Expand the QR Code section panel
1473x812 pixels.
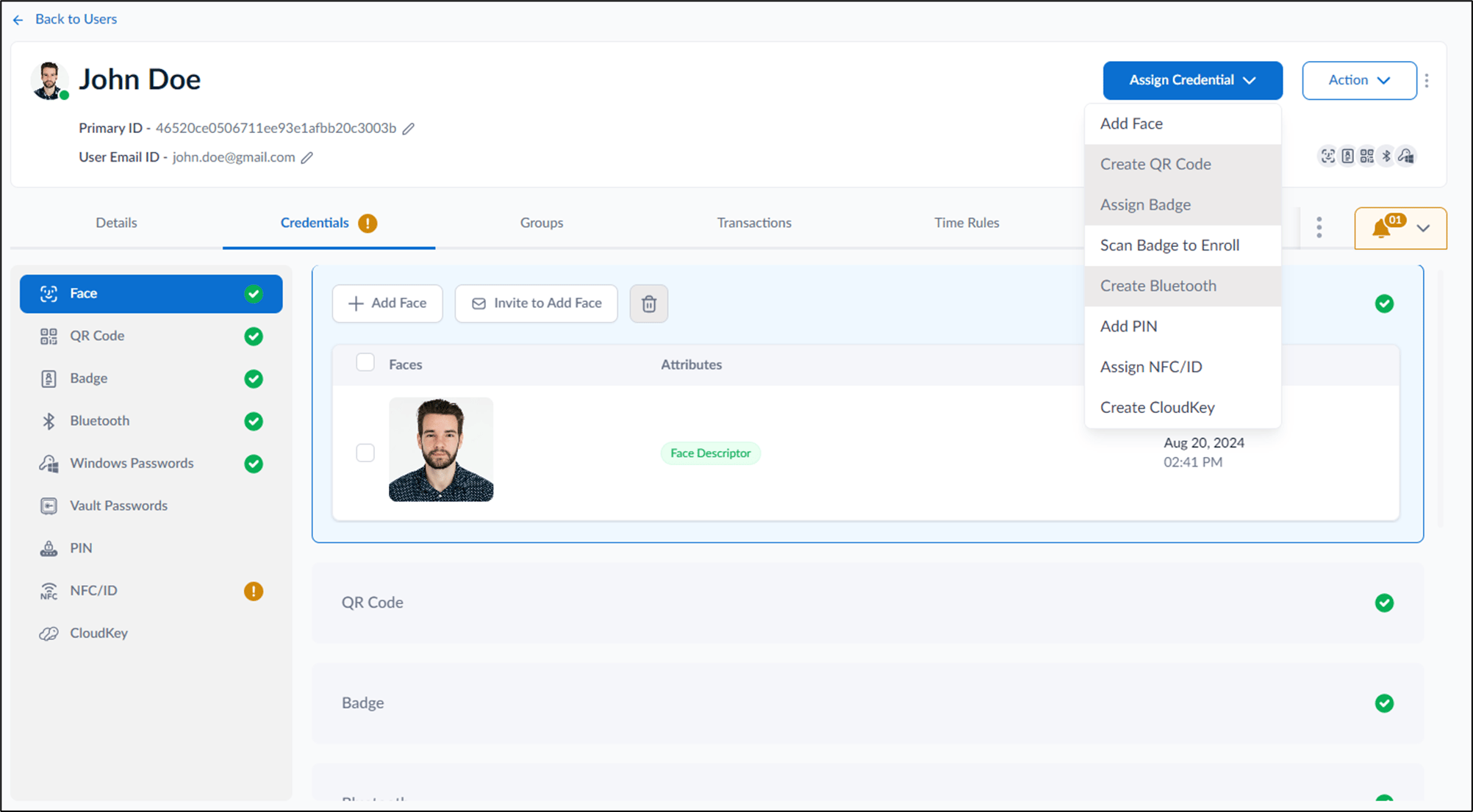point(867,603)
